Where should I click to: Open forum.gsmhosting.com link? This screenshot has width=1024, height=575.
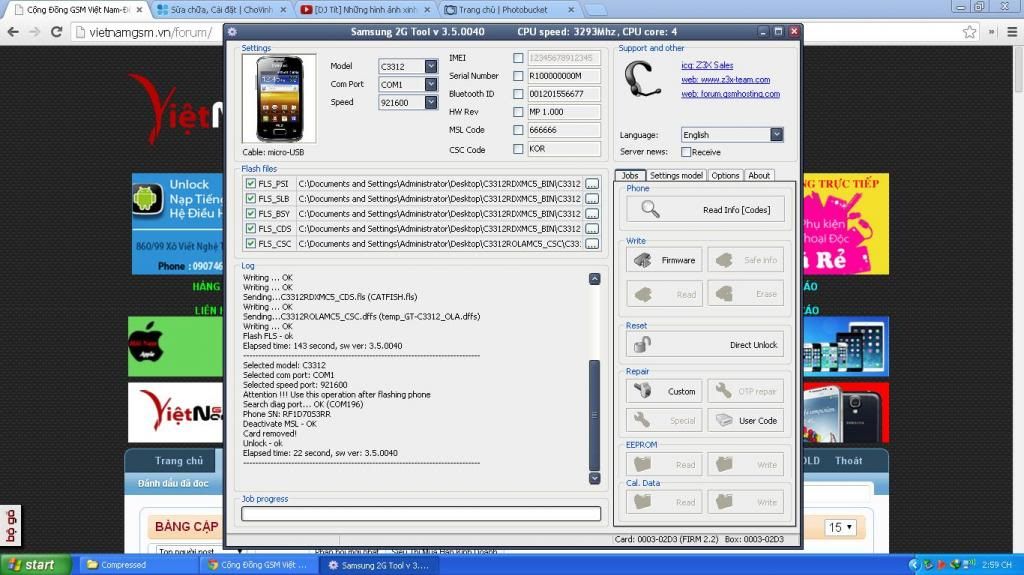[730, 94]
